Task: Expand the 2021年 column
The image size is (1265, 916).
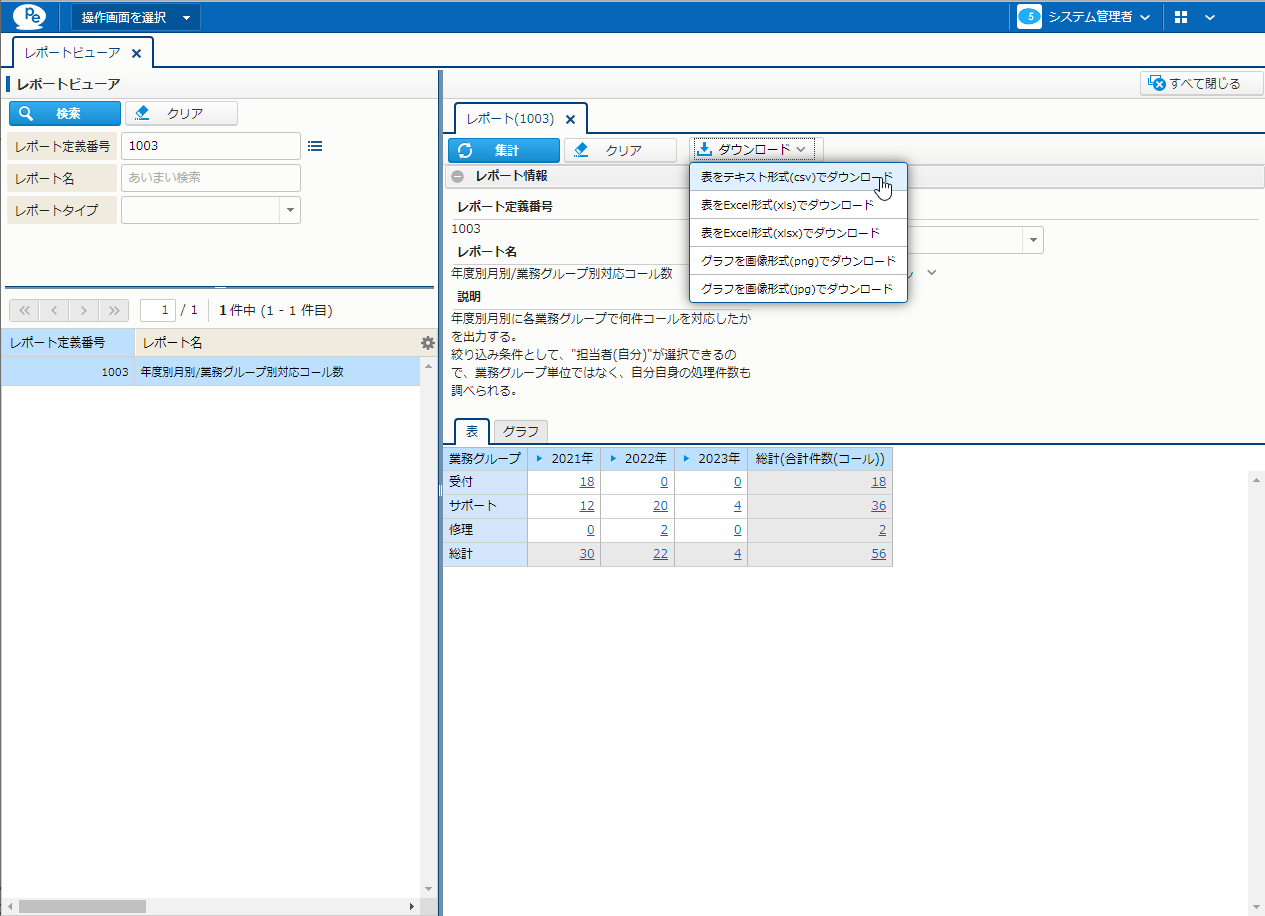Action: tap(539, 459)
